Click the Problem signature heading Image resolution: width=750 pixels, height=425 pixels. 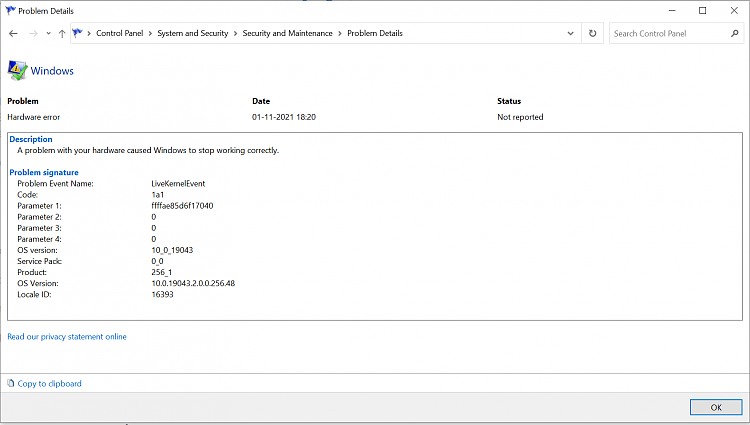(x=44, y=172)
